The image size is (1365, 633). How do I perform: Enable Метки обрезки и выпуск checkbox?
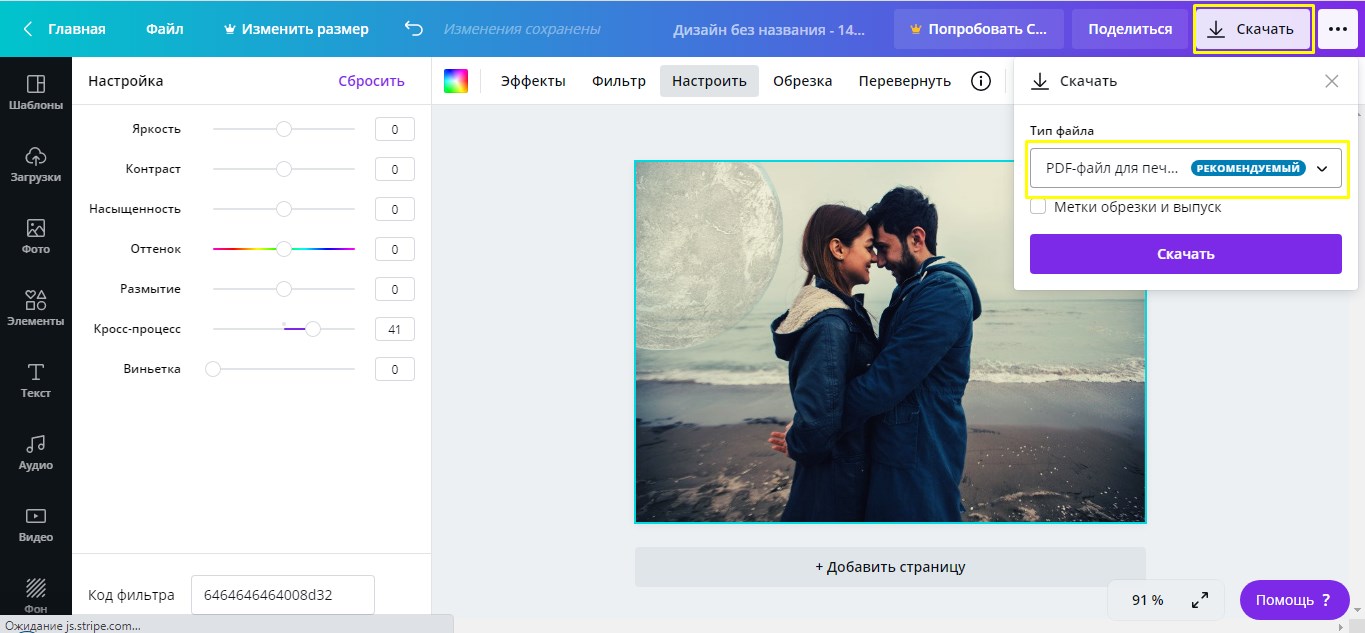coord(1038,207)
